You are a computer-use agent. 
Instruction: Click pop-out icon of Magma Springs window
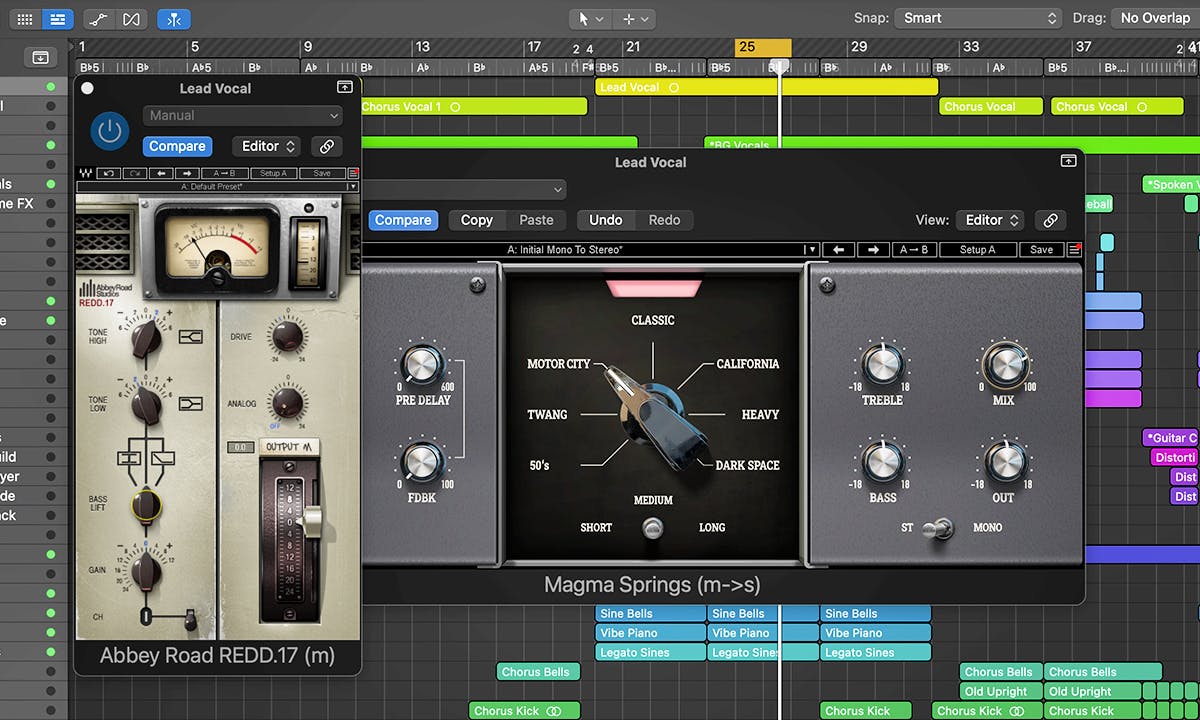pos(1068,160)
